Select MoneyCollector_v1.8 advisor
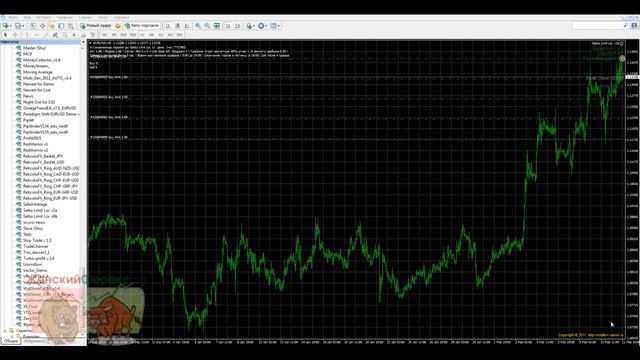Image resolution: width=640 pixels, height=360 pixels. click(x=41, y=60)
